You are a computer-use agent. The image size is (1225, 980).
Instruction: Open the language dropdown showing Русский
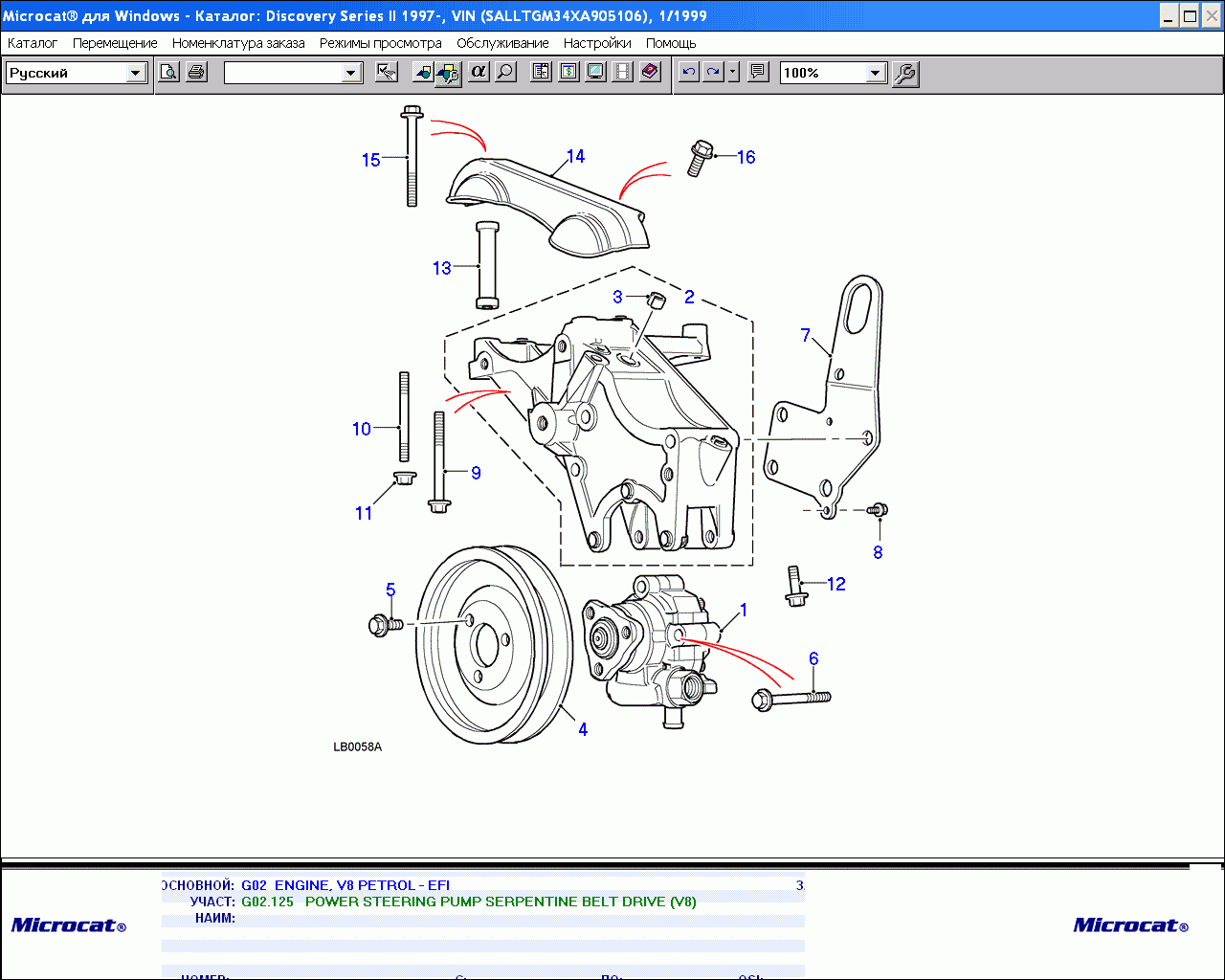[x=136, y=73]
